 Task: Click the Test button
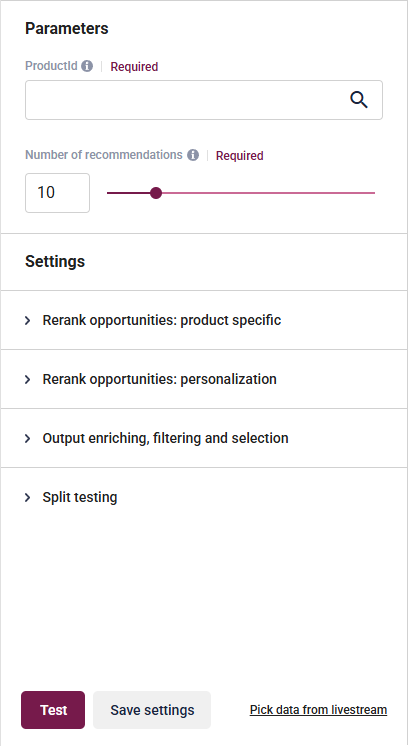click(x=53, y=710)
